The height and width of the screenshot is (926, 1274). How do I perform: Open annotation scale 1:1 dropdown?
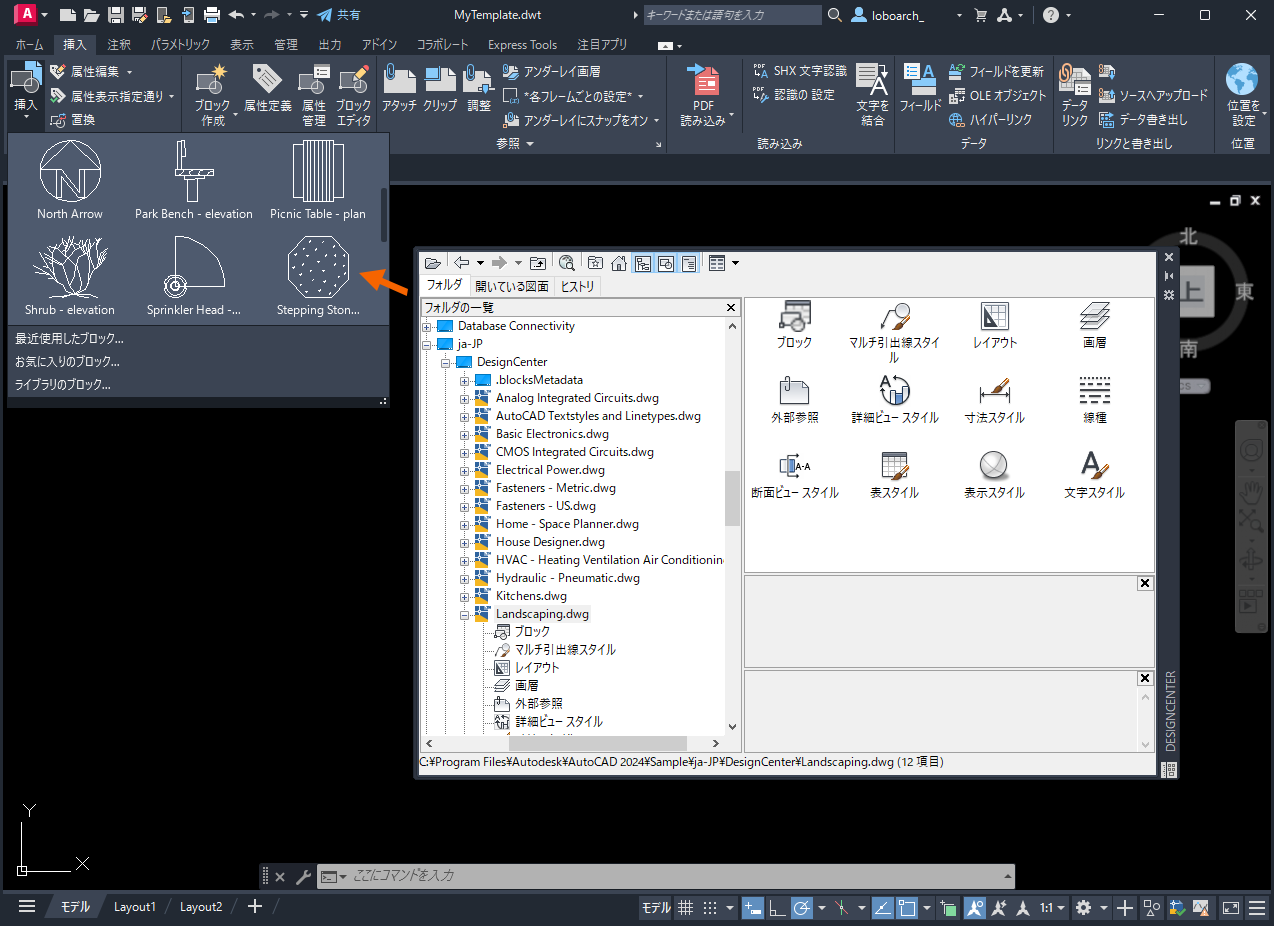tap(1052, 908)
